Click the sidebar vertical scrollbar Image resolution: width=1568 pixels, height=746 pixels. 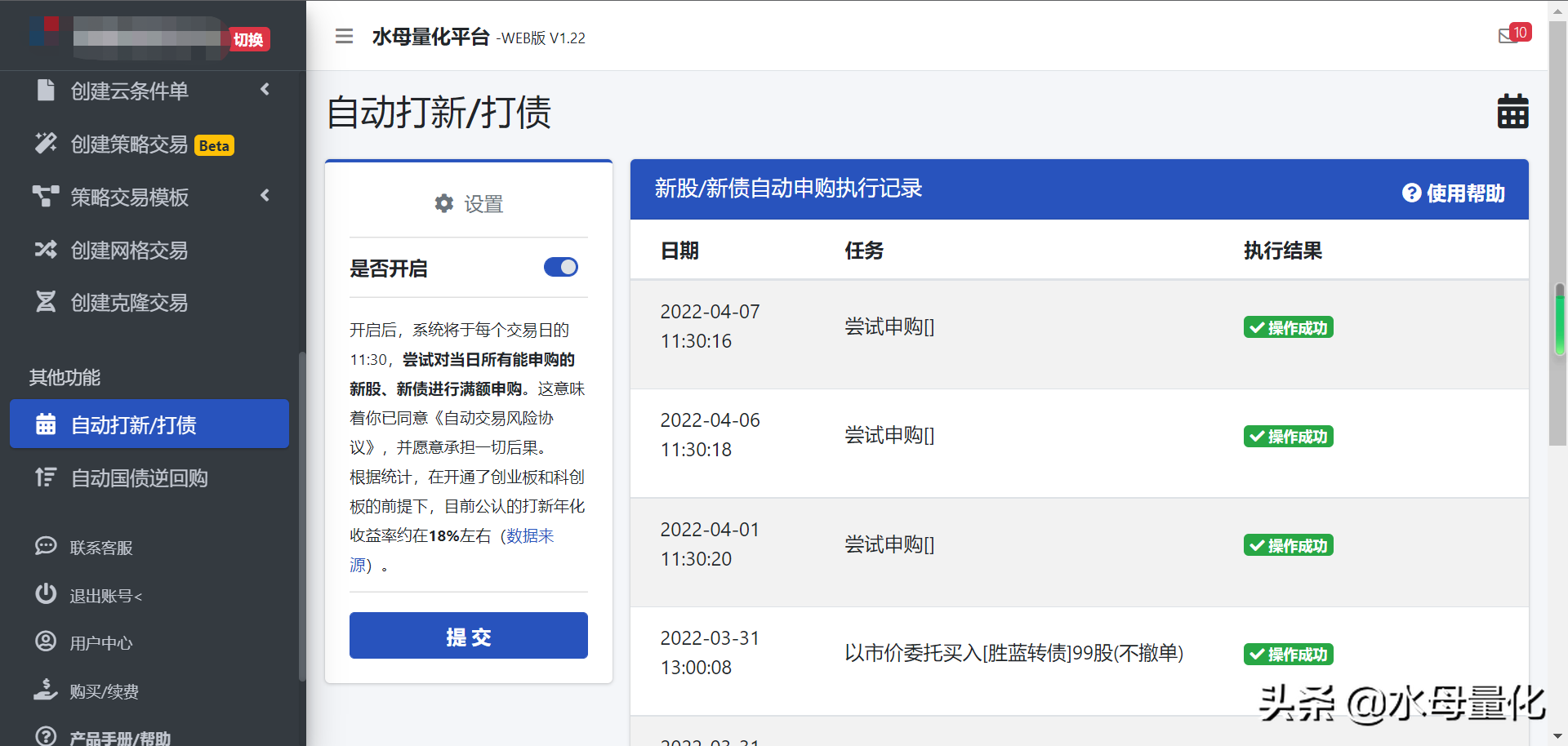302,516
